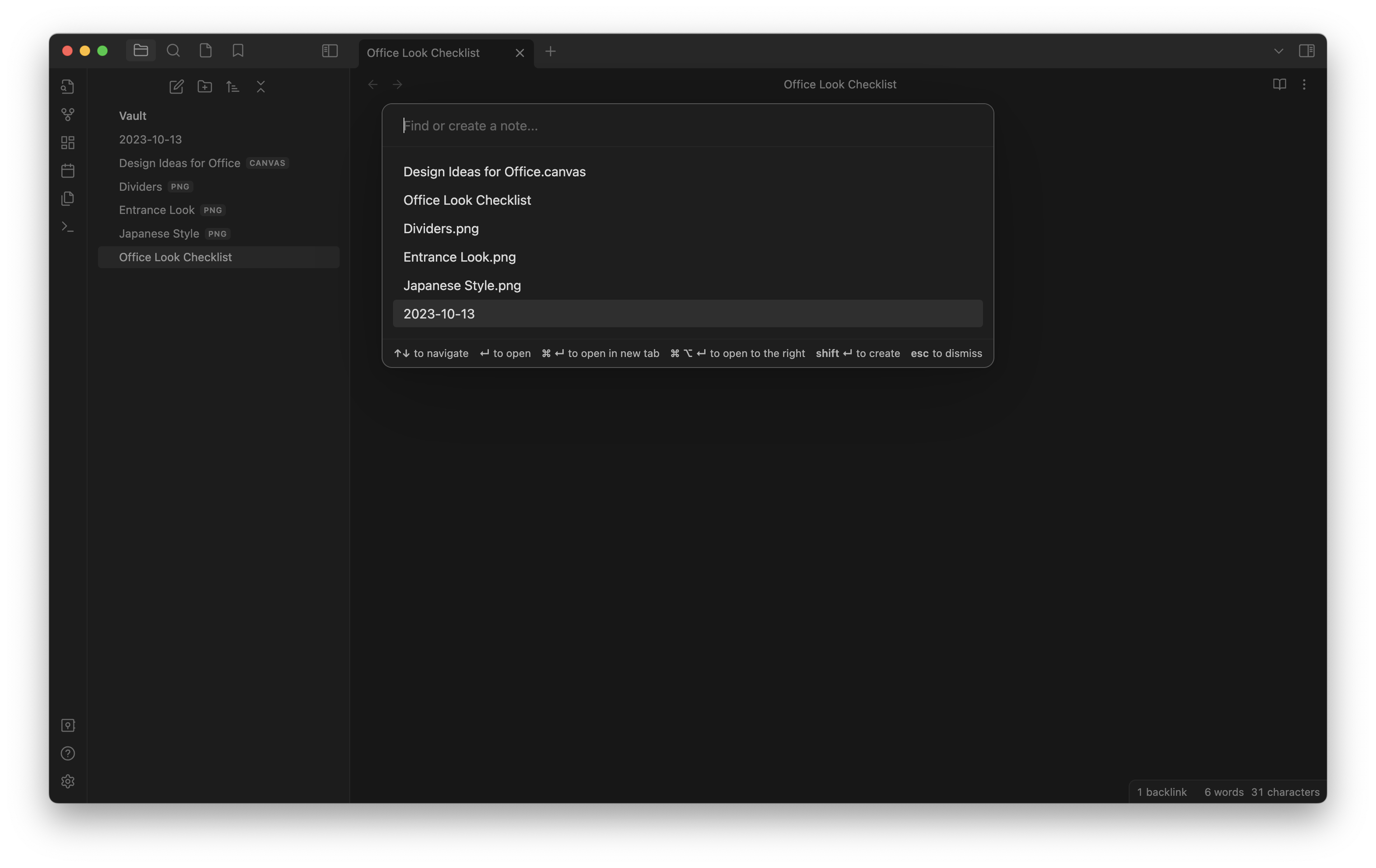Select the Office Look Checklist tab

pos(423,52)
